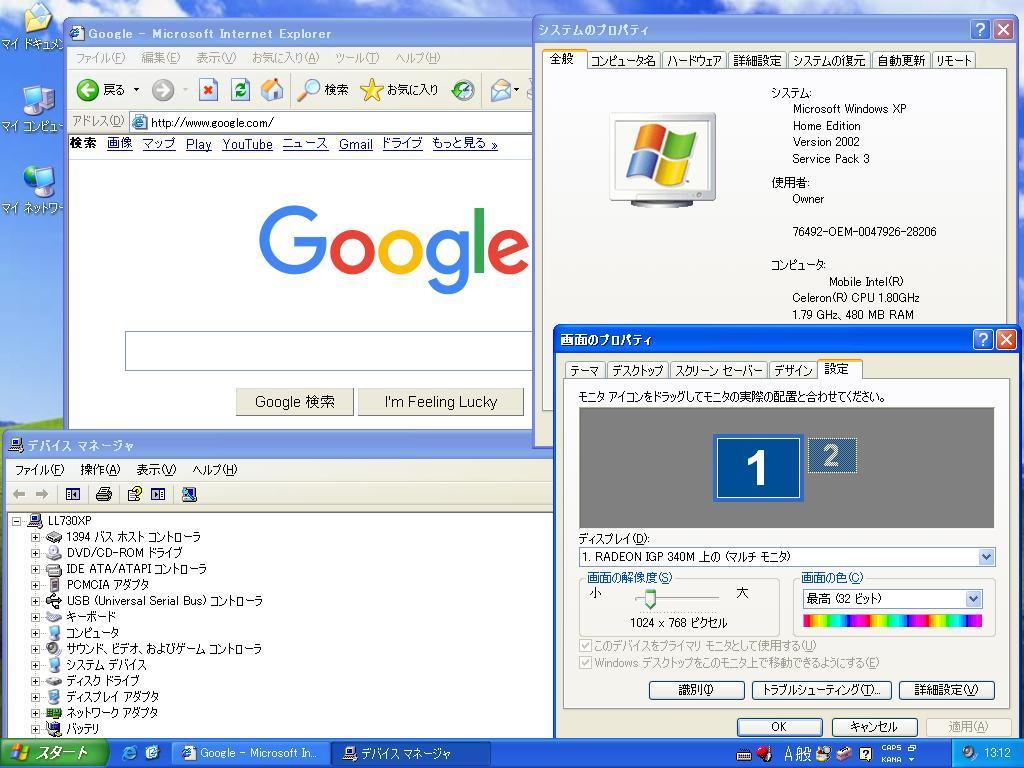Click the Google search input field
The image size is (1024, 768).
coord(328,351)
